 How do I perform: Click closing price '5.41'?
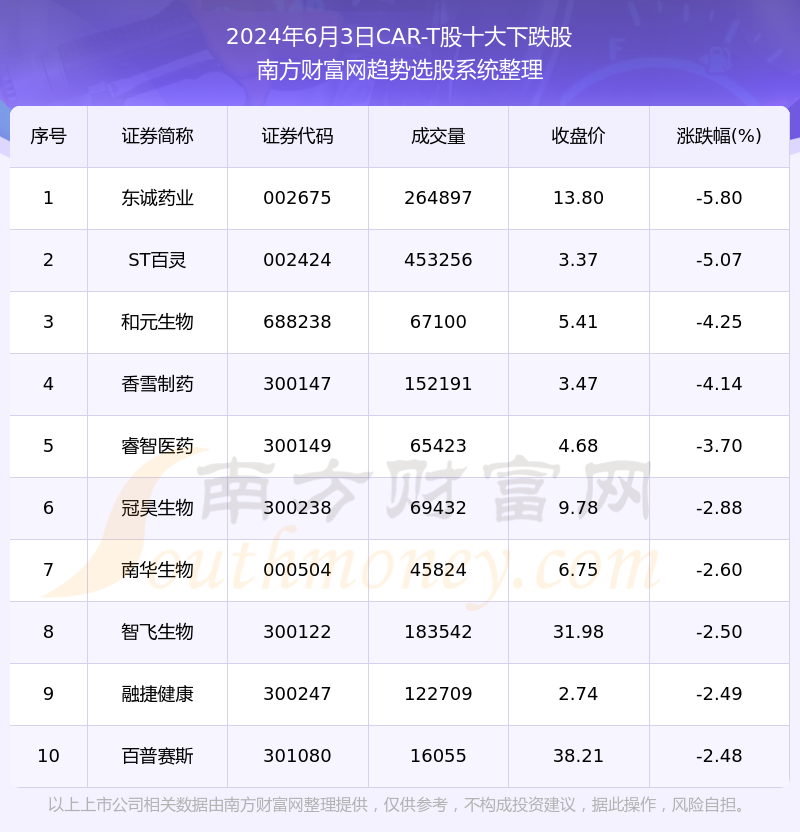click(578, 322)
